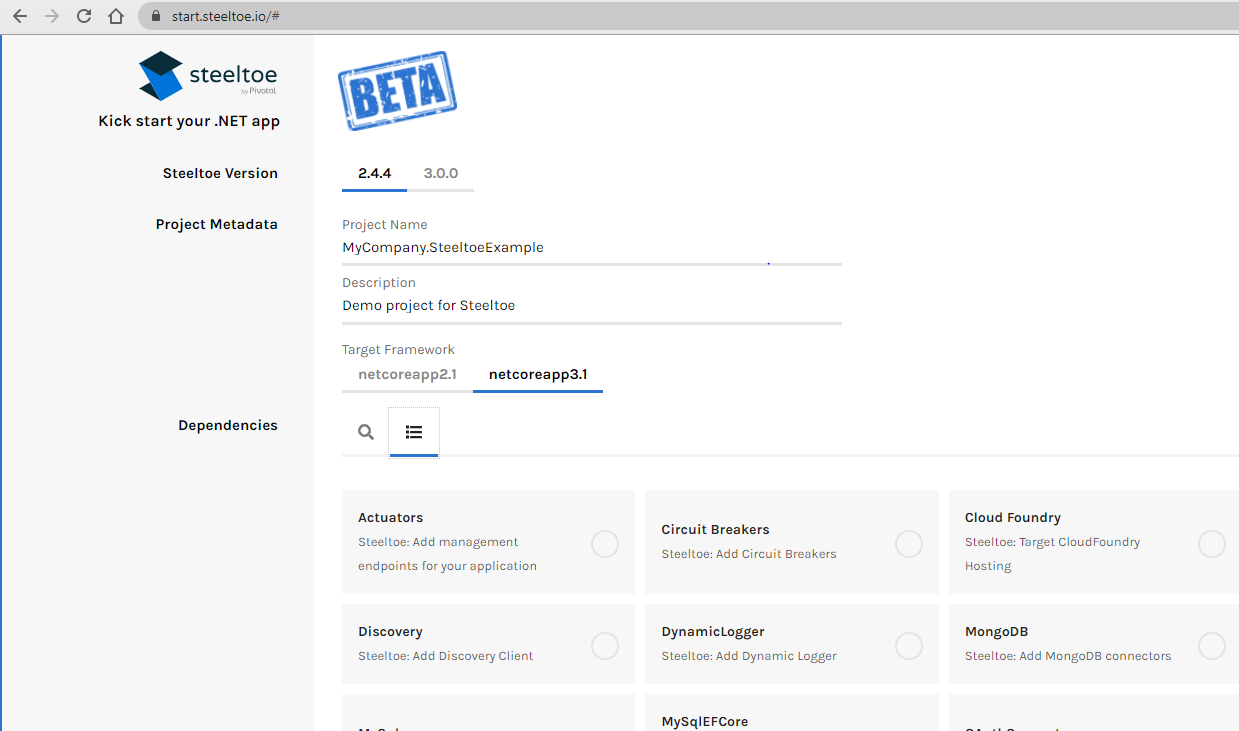Image resolution: width=1239 pixels, height=731 pixels.
Task: Click the browser forward arrow
Action: coord(52,16)
